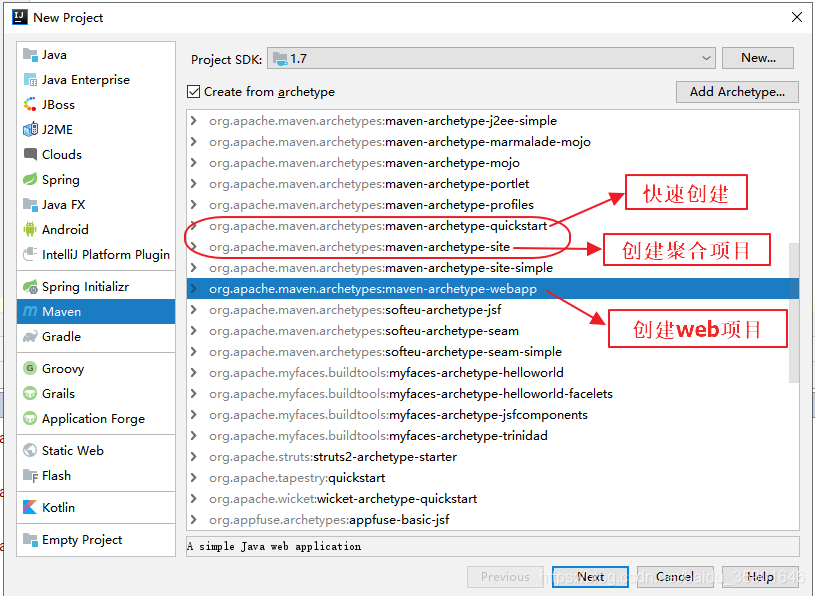The image size is (815, 596).
Task: Click the New... SDK button
Action: [x=758, y=58]
